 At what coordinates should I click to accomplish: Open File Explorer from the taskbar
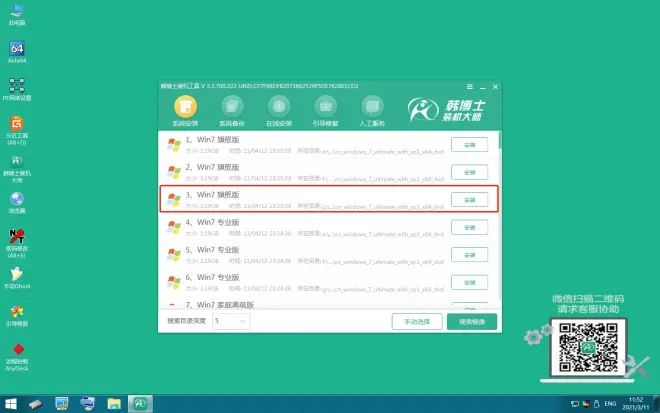coord(114,404)
